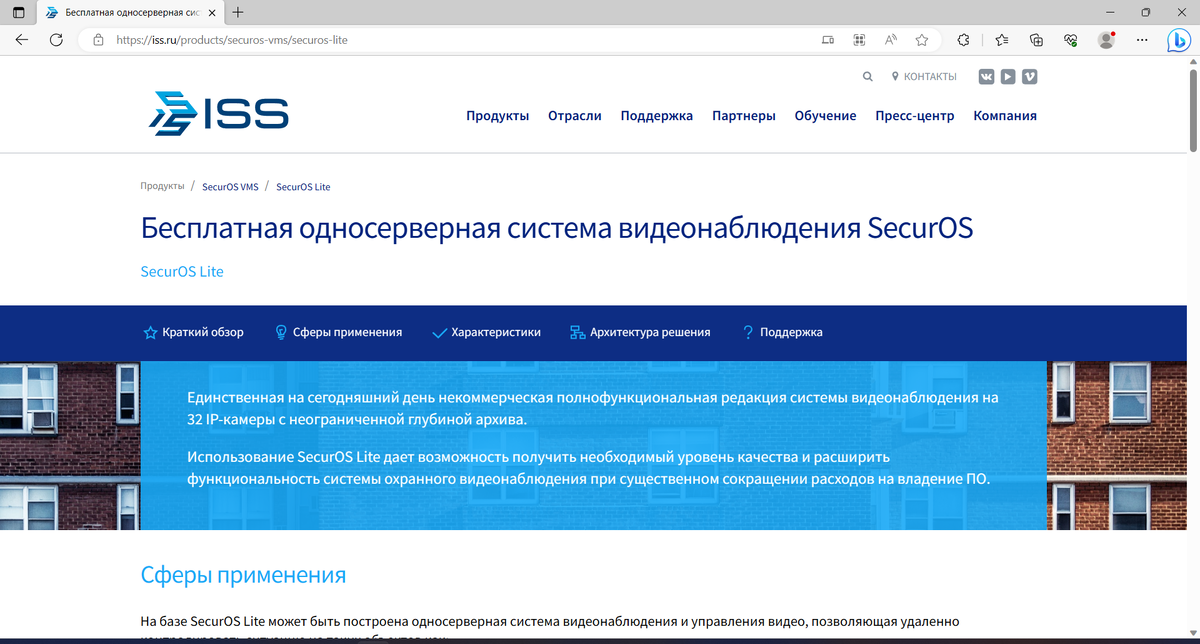This screenshot has height=644, width=1200.
Task: Open the Edge tab actions menu icon
Action: coord(18,13)
